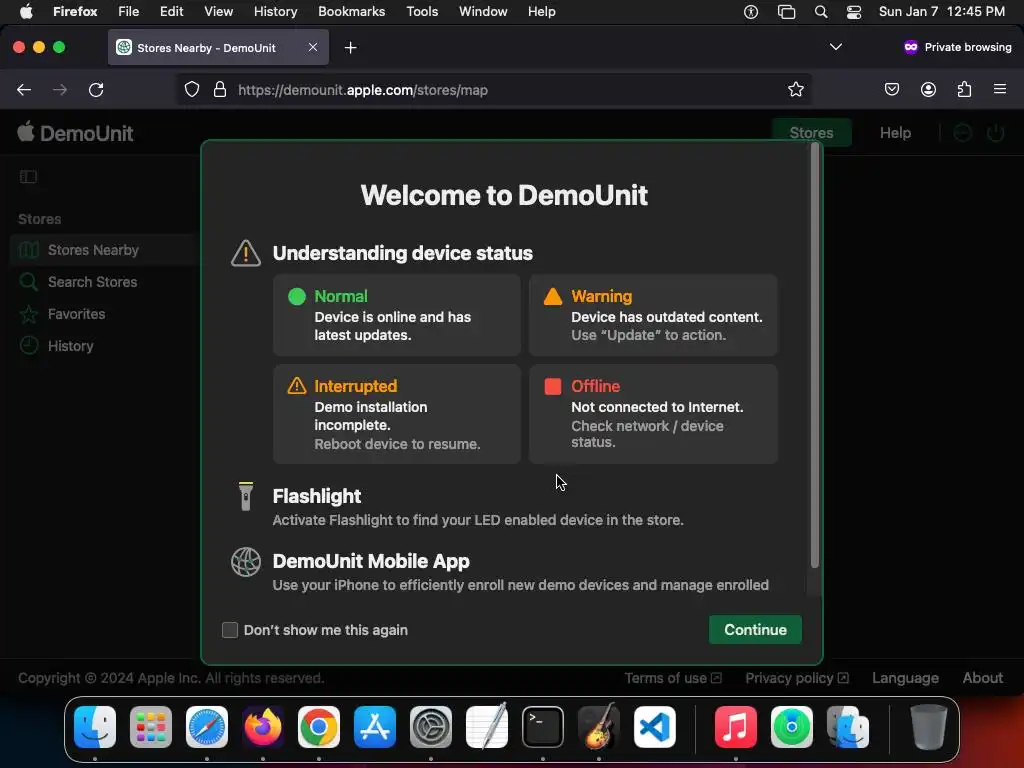Open Chrome from the Dock

pos(319,727)
